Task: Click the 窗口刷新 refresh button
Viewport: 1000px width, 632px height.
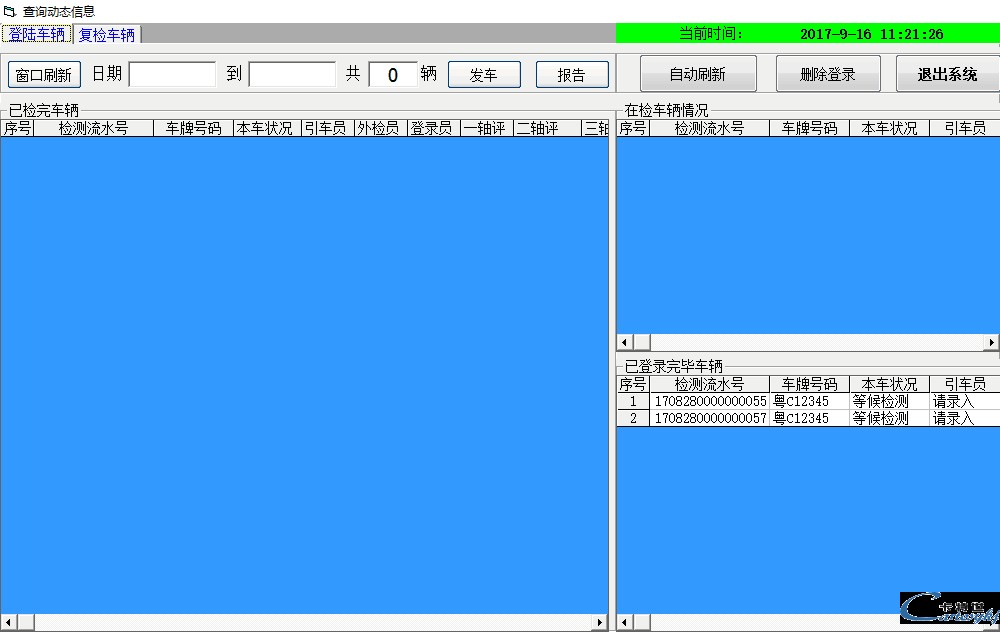Action: pos(43,73)
